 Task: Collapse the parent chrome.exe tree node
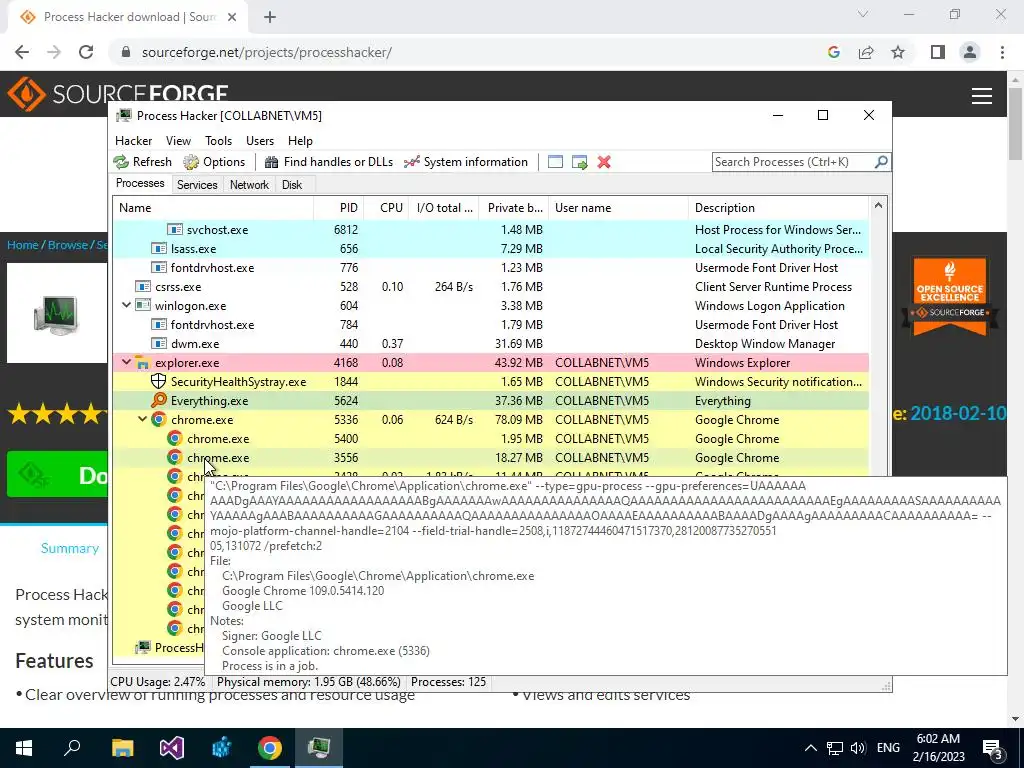(x=142, y=419)
